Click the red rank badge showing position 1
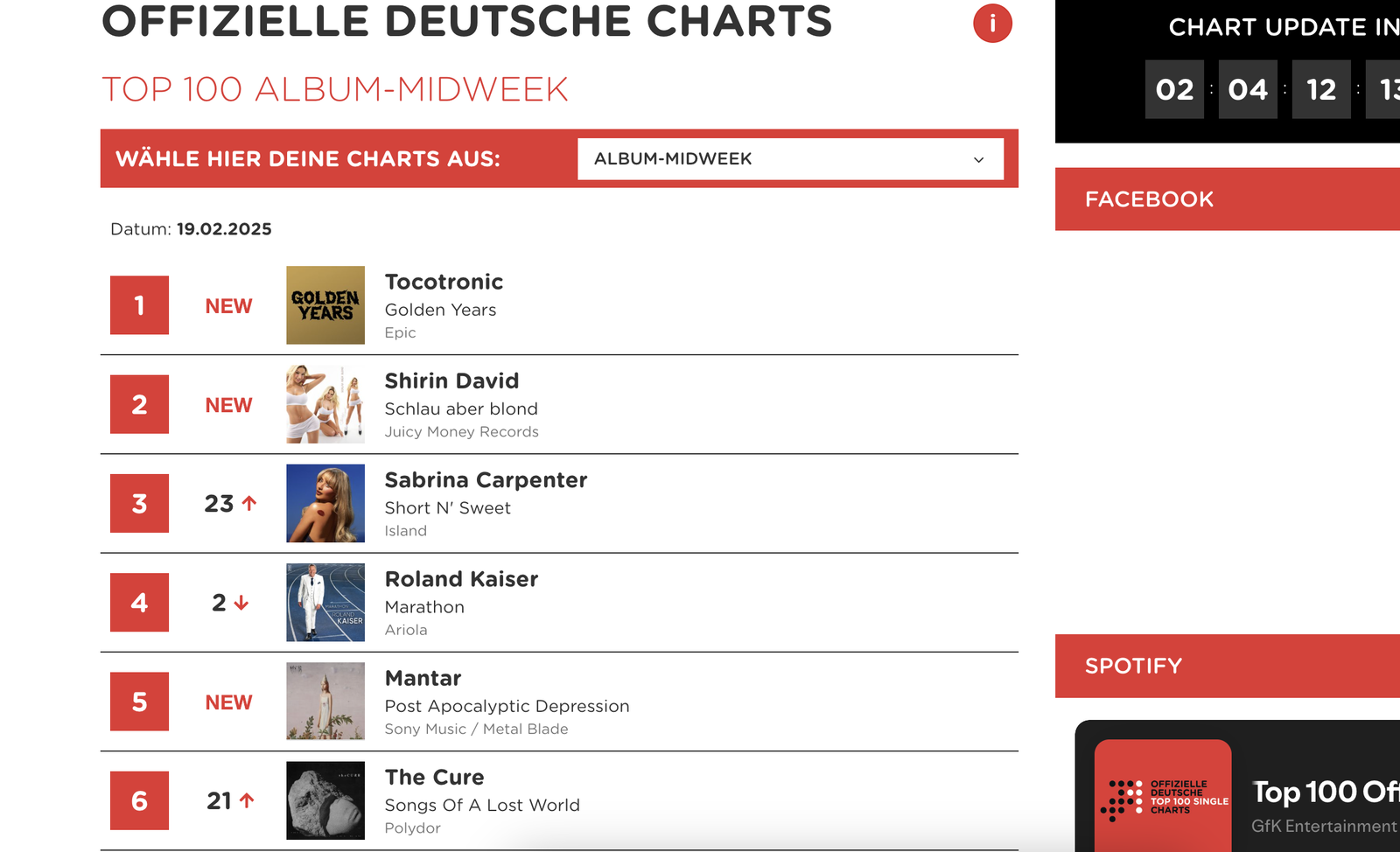 pyautogui.click(x=137, y=305)
